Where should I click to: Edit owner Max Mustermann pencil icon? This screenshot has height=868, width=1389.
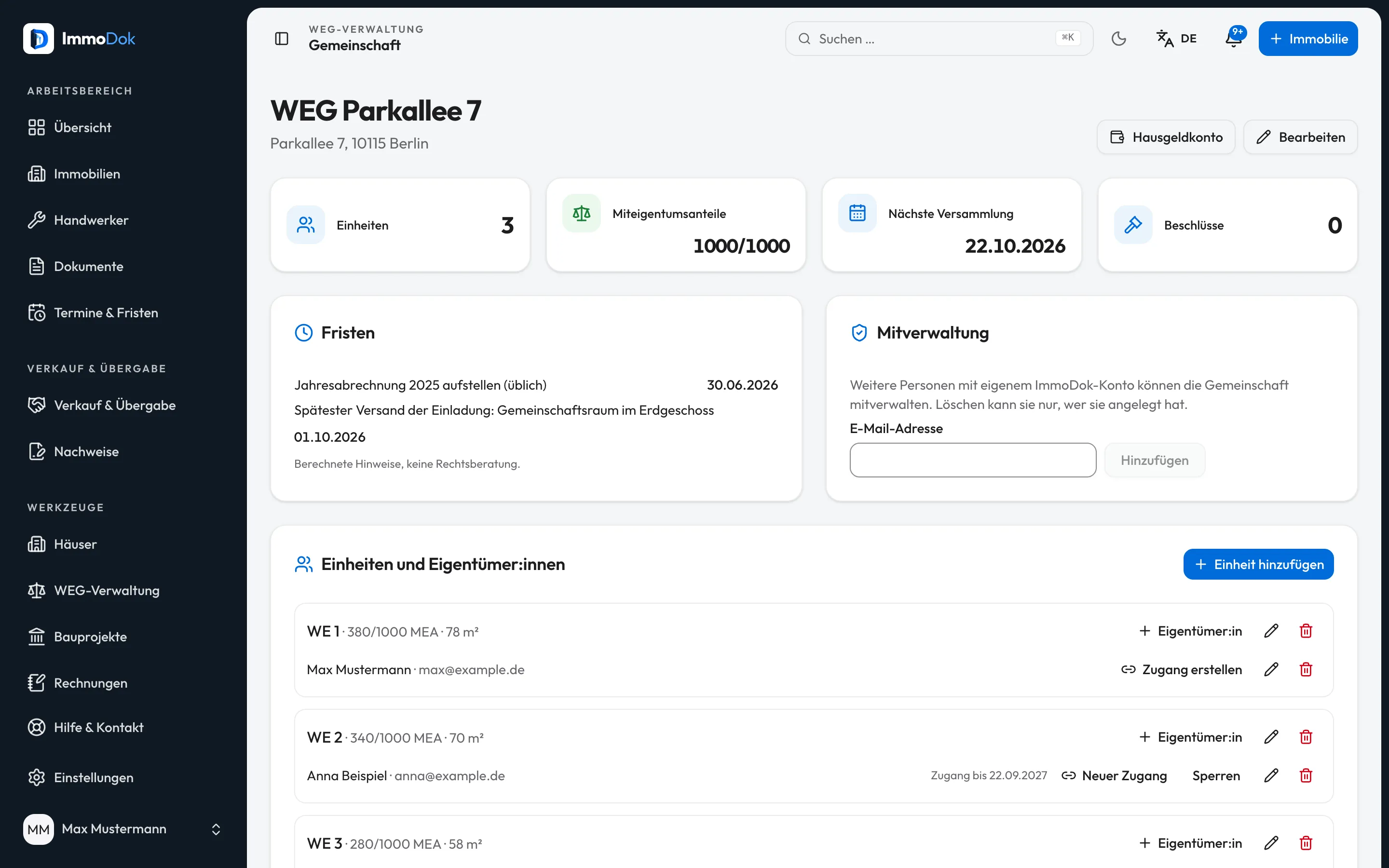[x=1271, y=669]
